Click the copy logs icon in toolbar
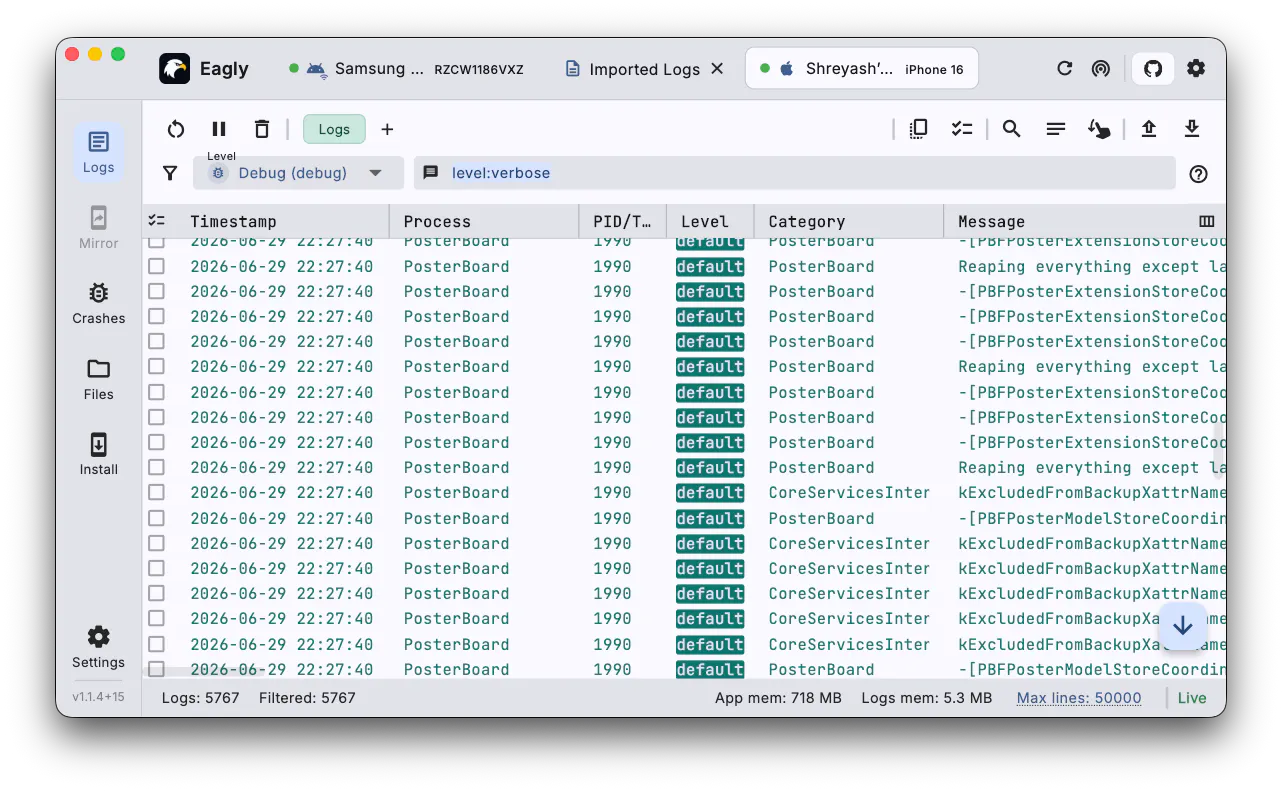 (x=918, y=129)
